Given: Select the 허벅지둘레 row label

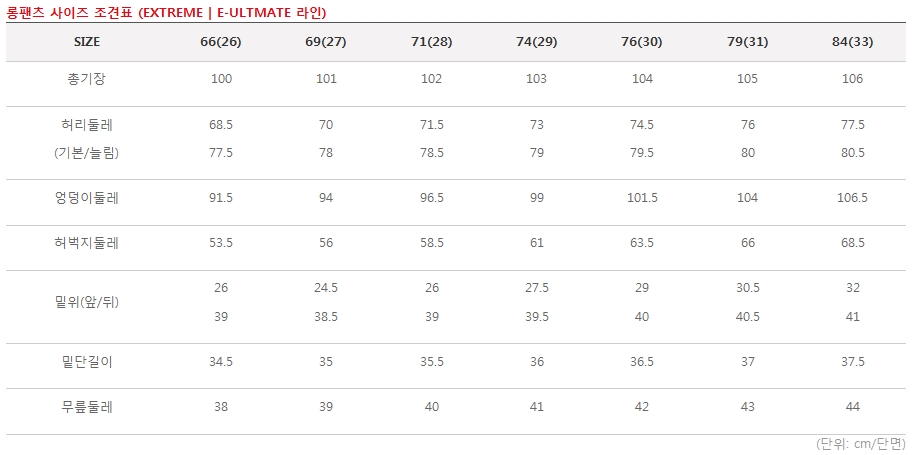Looking at the screenshot, I should click(87, 243).
